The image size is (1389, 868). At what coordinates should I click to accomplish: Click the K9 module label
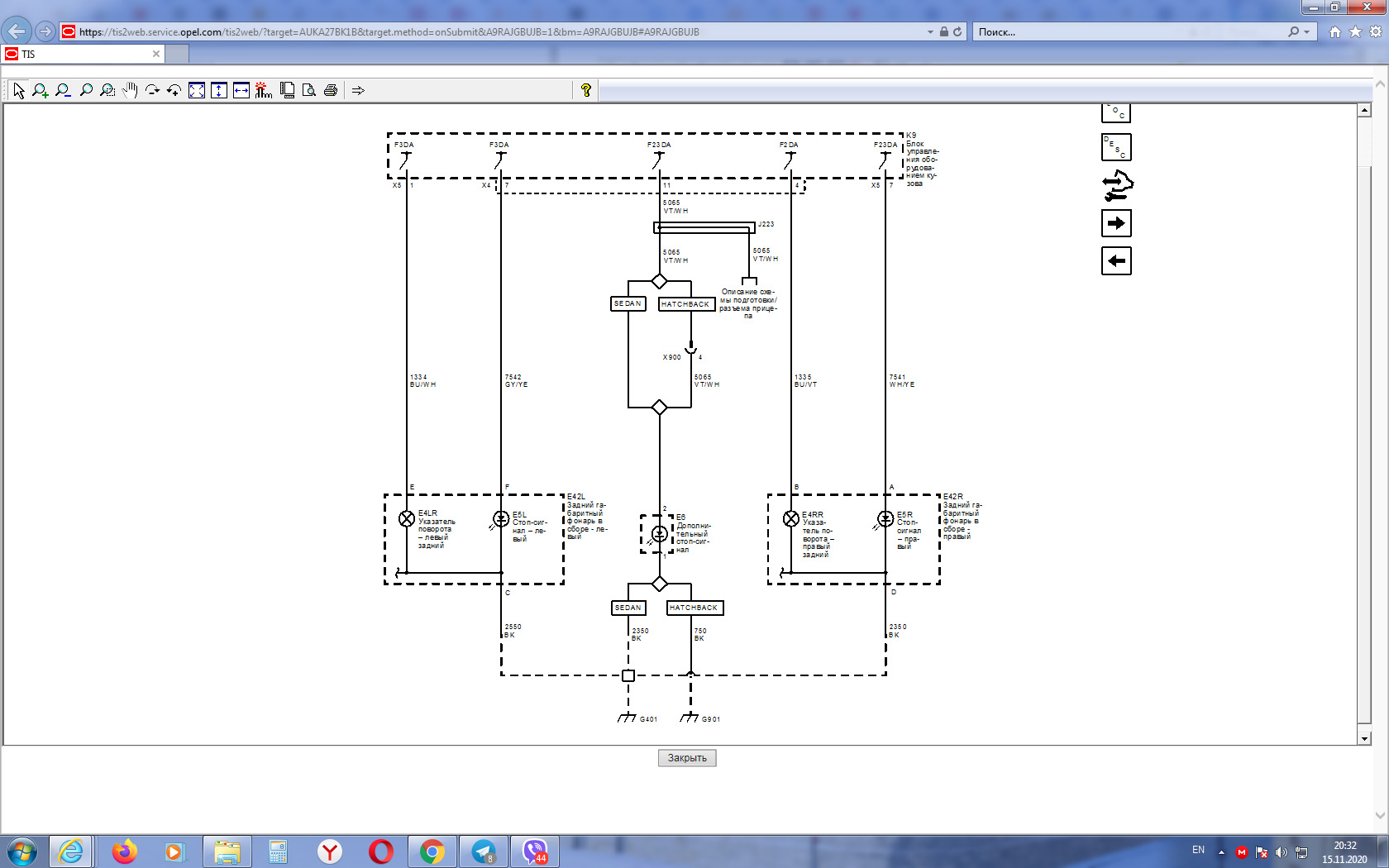click(x=911, y=135)
